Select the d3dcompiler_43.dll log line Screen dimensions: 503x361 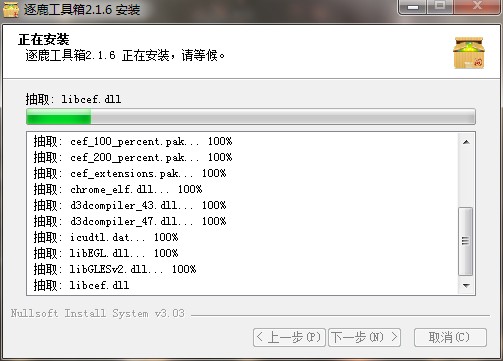pyautogui.click(x=130, y=205)
